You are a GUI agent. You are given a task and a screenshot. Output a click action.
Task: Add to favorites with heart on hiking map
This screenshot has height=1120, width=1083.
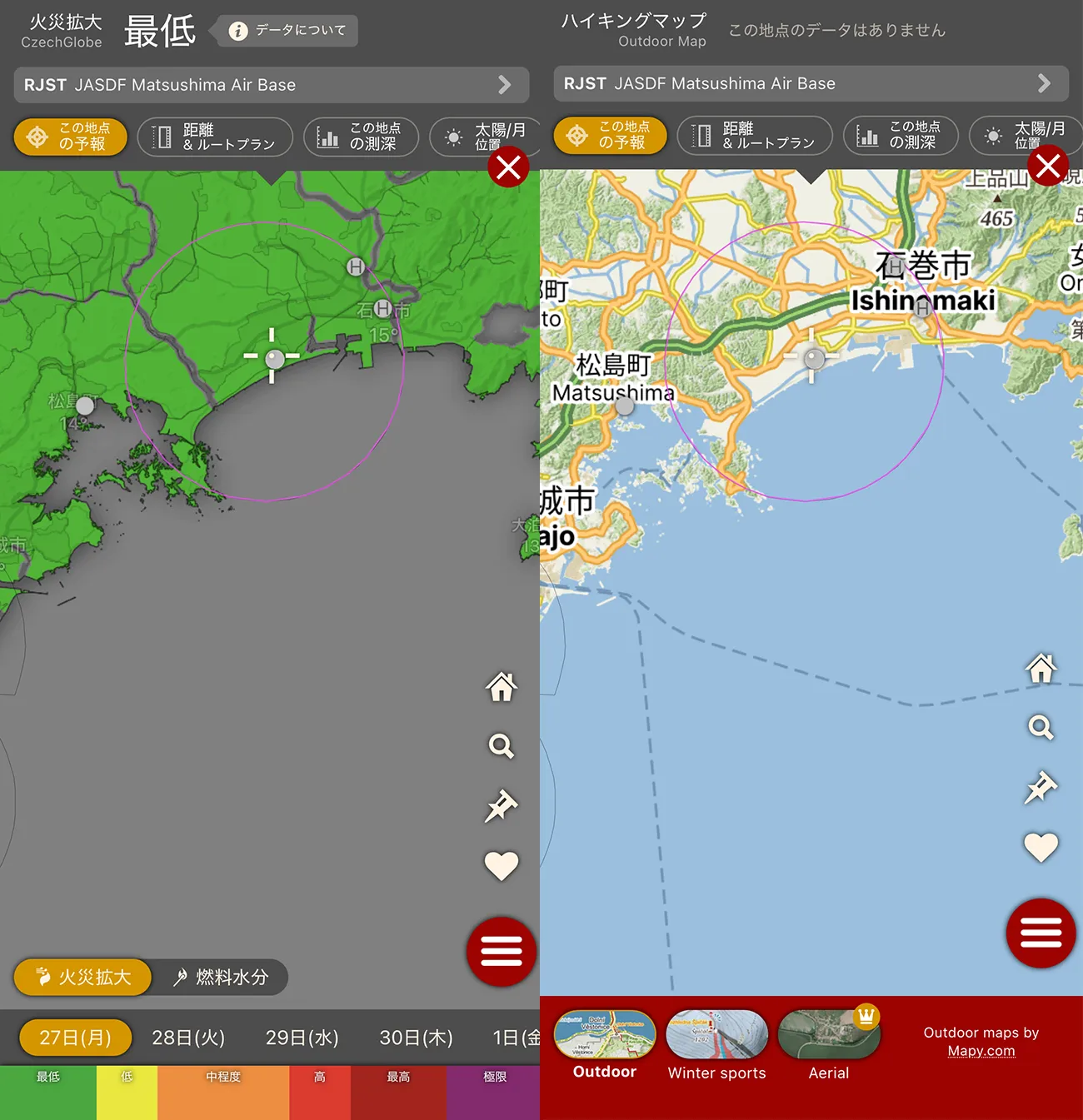(1041, 848)
